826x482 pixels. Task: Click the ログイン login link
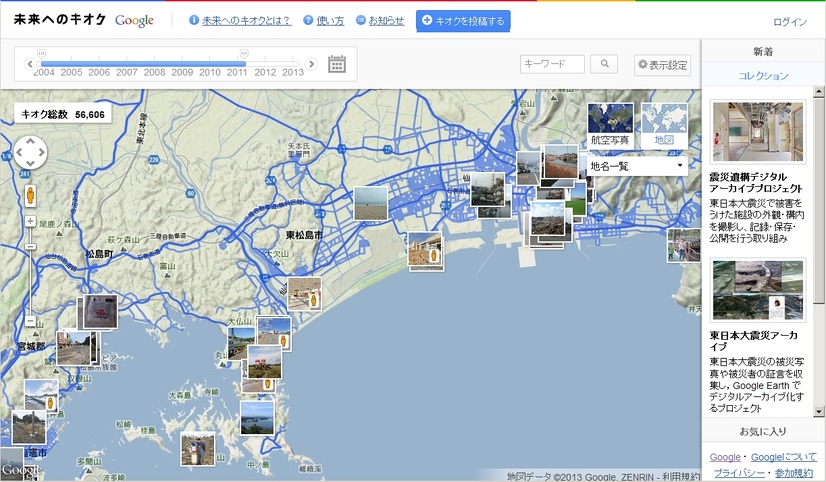tap(790, 21)
